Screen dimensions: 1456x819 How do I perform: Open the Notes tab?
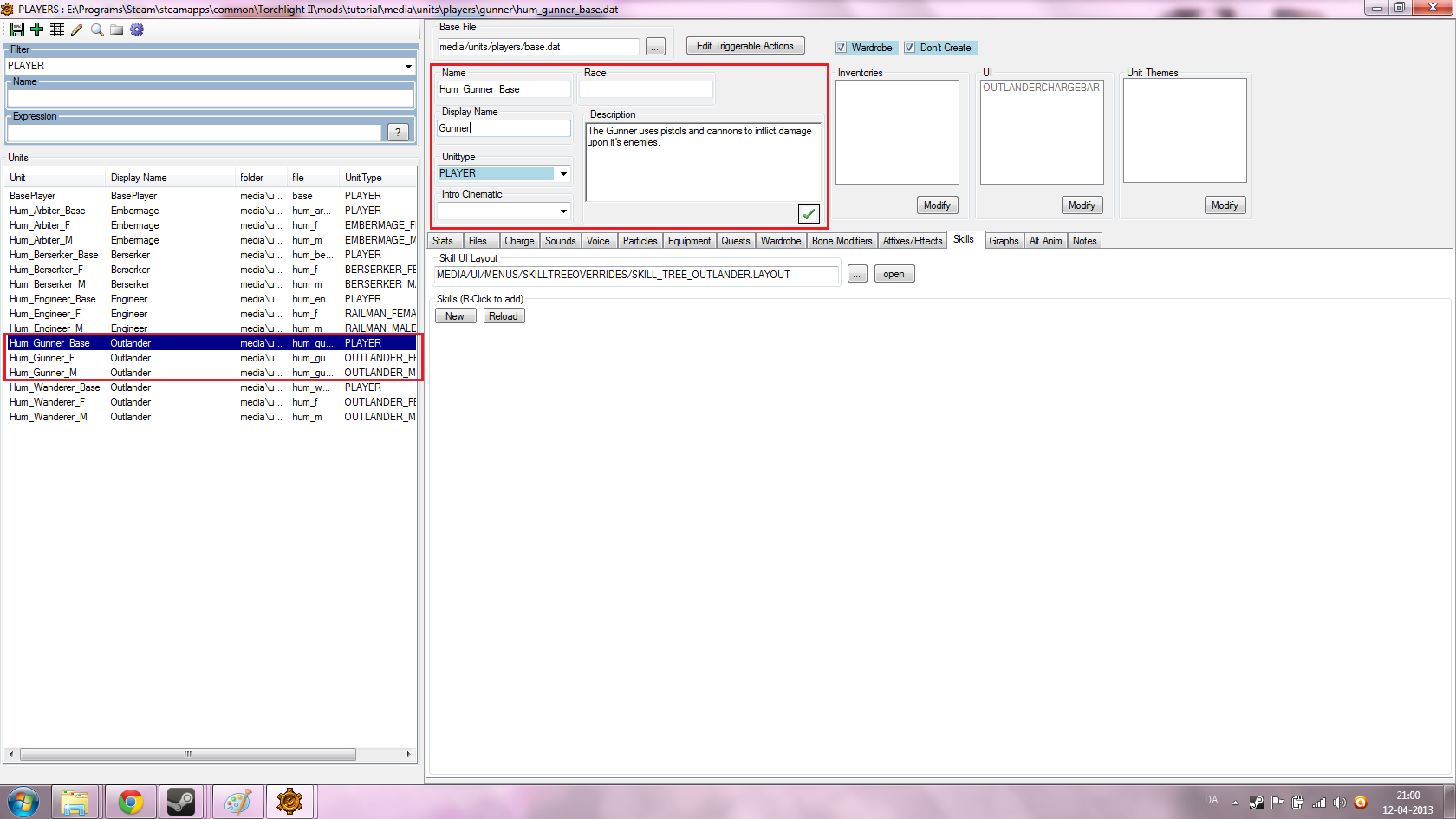[1084, 241]
